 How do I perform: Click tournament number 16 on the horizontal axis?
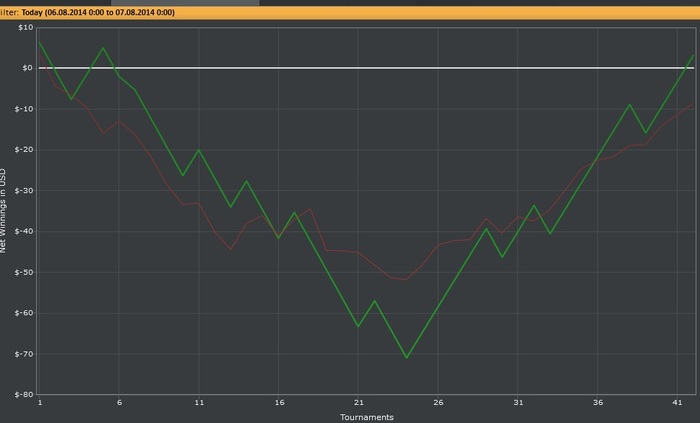[279, 402]
